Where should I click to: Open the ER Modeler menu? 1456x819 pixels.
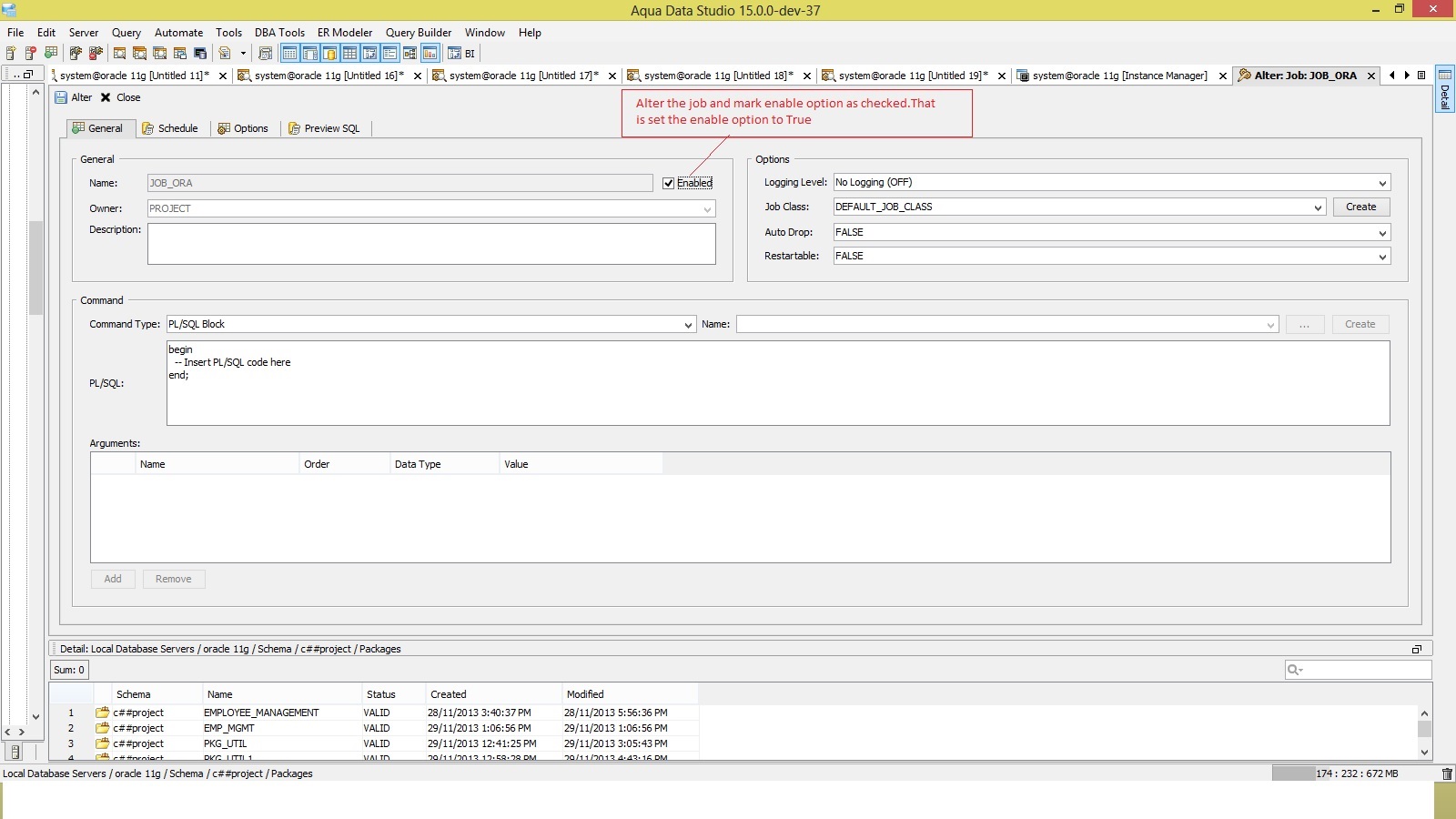[x=345, y=33]
